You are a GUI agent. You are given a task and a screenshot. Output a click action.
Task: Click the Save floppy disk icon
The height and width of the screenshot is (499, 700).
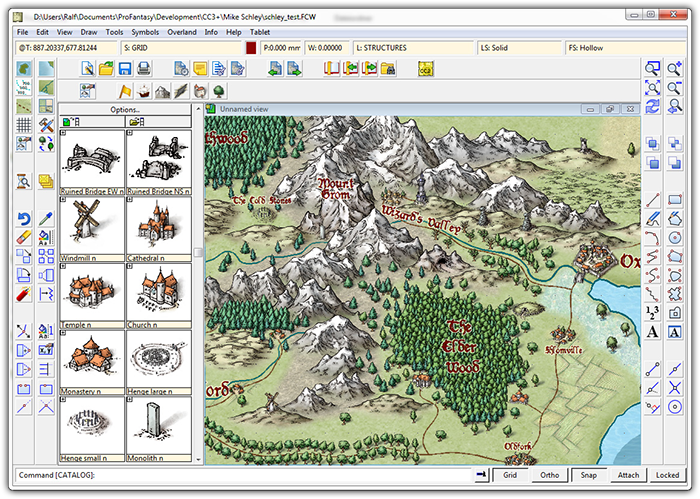click(x=125, y=69)
